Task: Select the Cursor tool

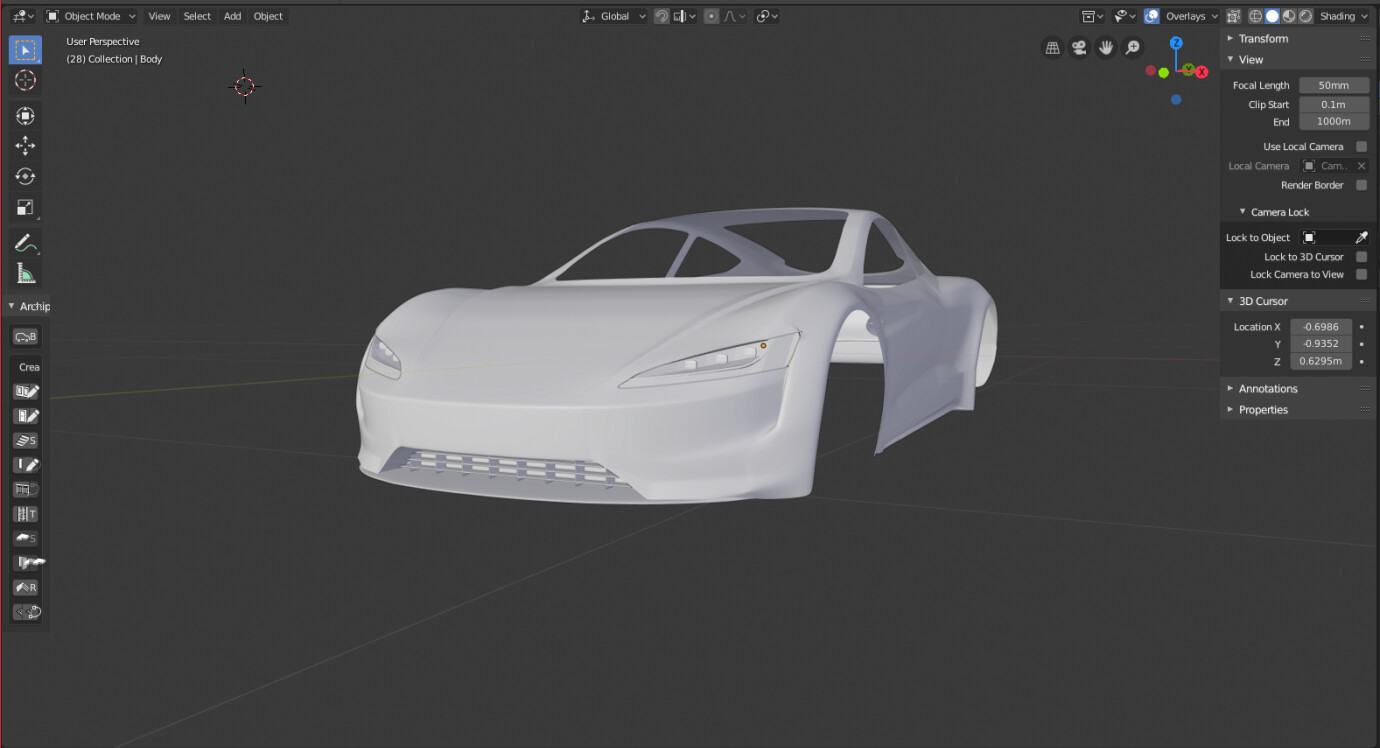Action: point(24,80)
